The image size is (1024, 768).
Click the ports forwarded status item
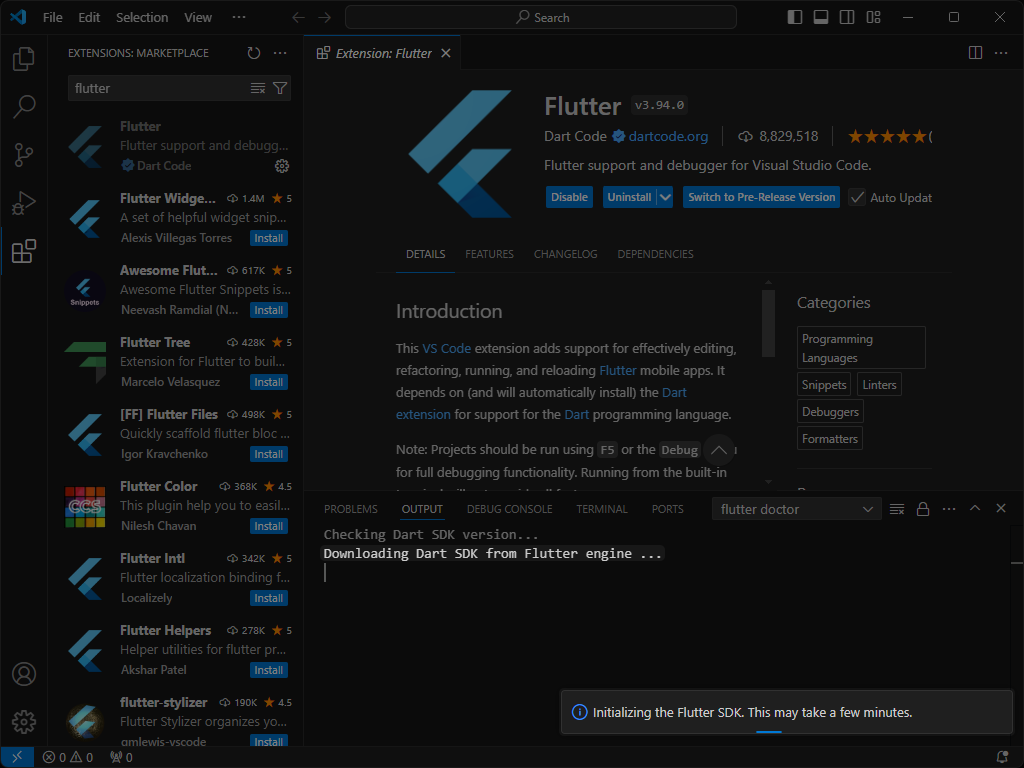121,757
